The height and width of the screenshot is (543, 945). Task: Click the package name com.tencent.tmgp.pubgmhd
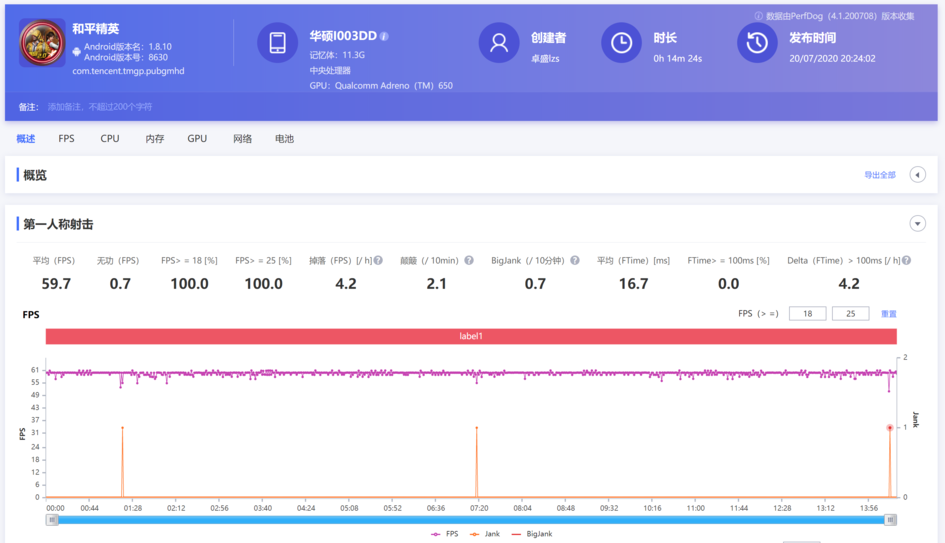(128, 71)
